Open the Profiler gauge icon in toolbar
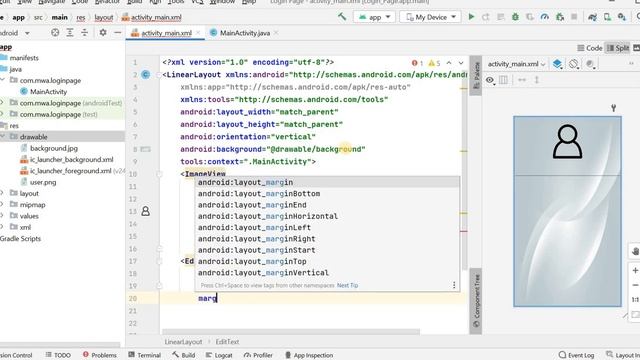Viewport: 640px width, 360px height. (x=544, y=17)
